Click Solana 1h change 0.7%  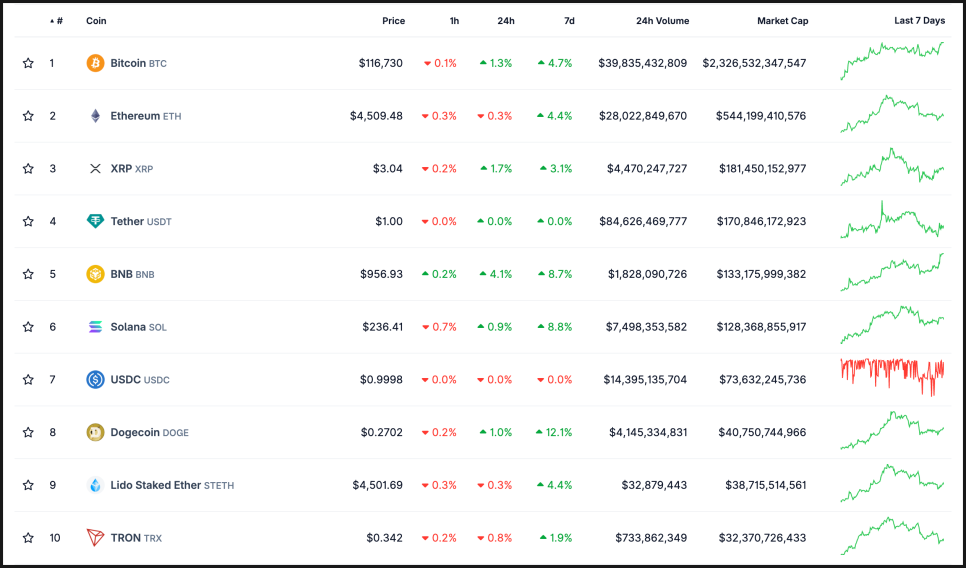[440, 327]
